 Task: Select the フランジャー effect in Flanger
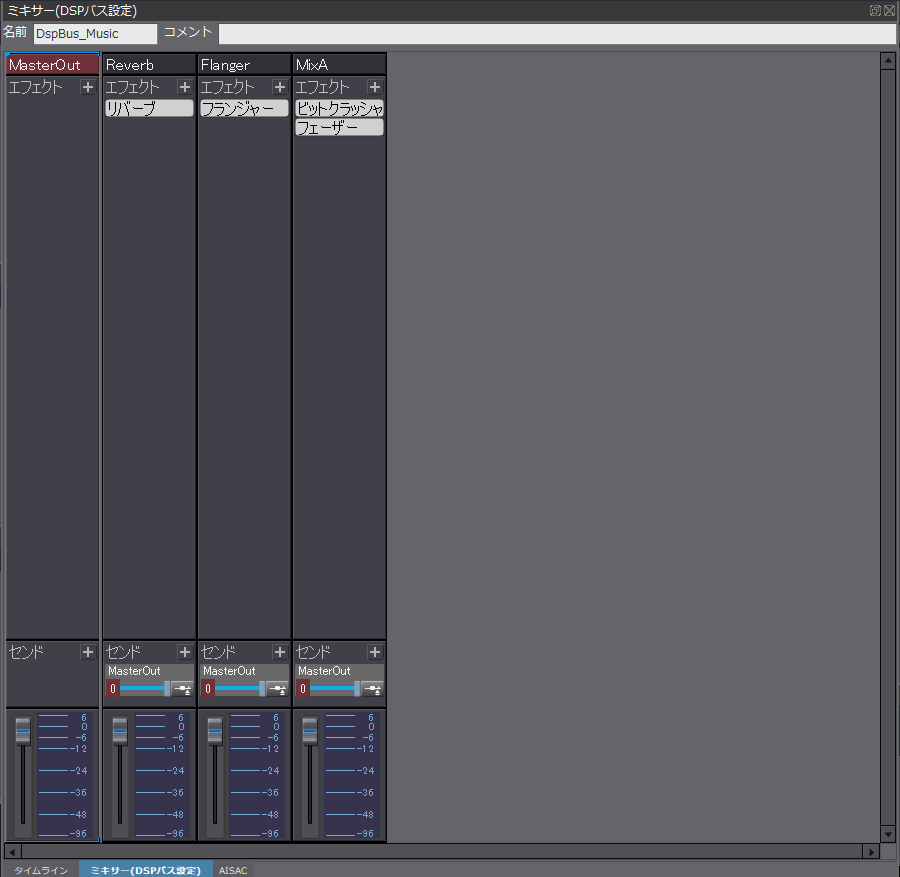tap(244, 108)
